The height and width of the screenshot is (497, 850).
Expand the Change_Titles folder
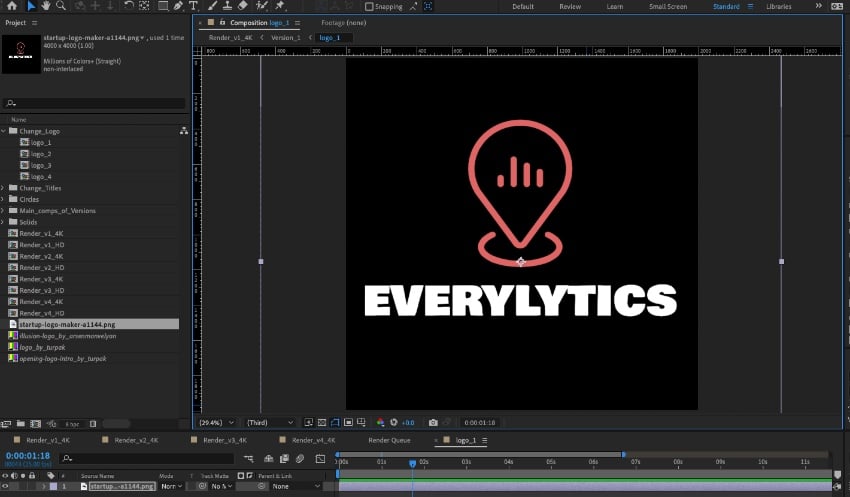pyautogui.click(x=3, y=188)
